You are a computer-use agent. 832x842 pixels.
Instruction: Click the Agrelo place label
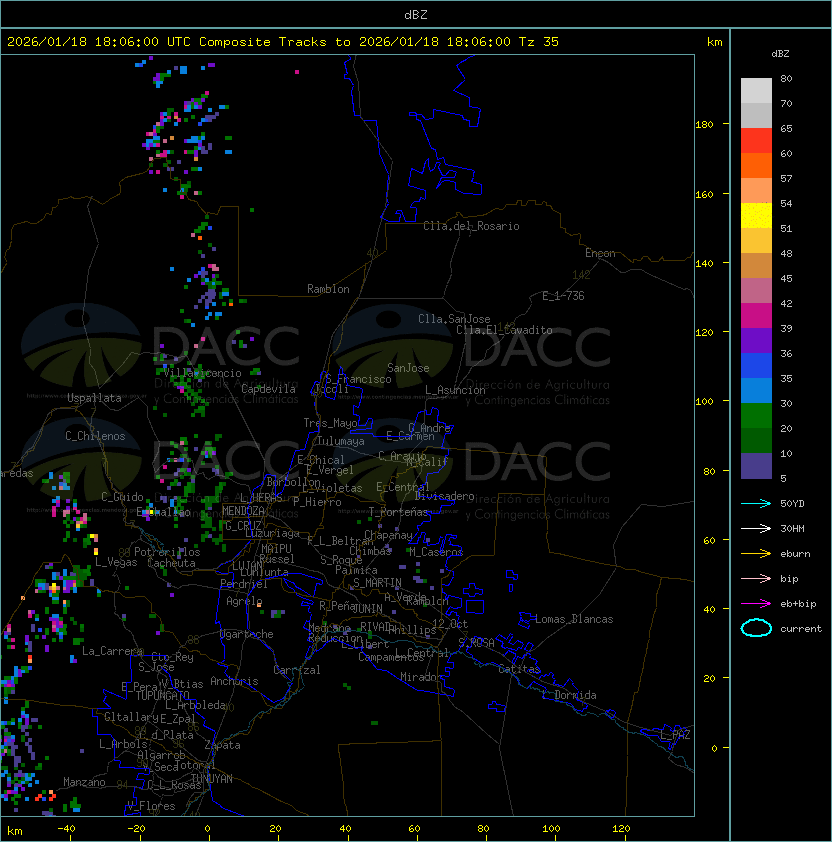244,601
